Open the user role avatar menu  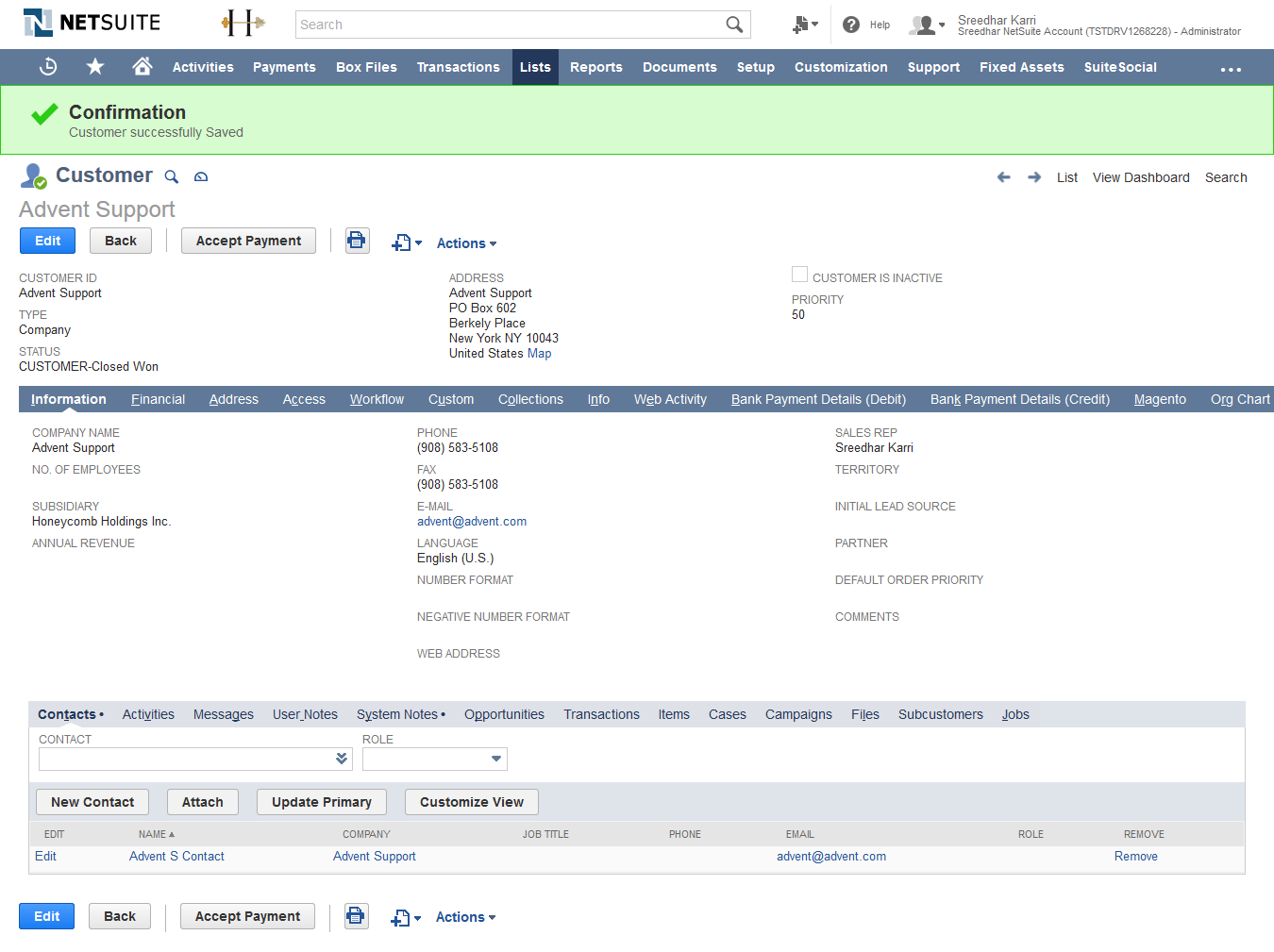coord(927,25)
